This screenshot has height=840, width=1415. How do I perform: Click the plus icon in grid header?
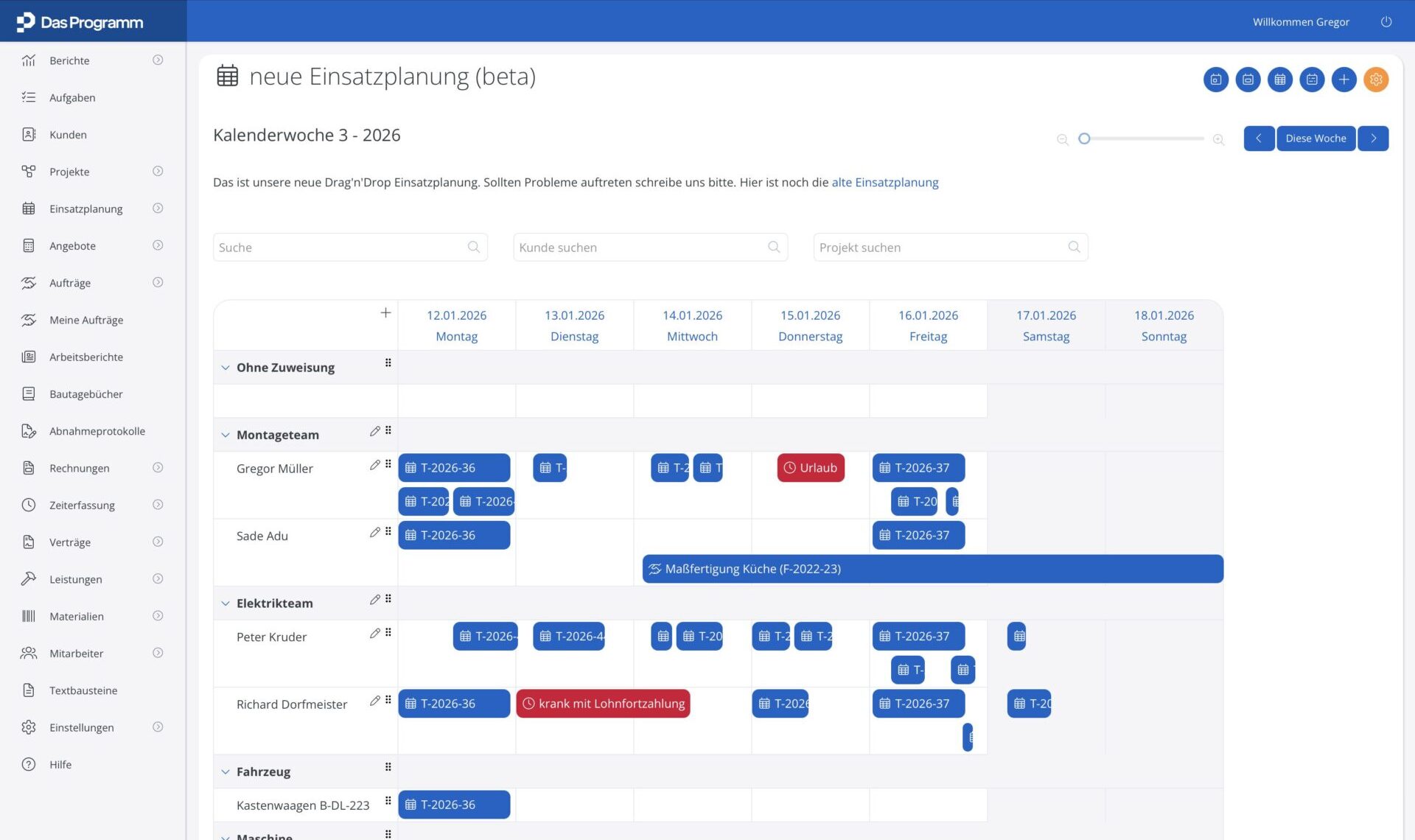point(385,313)
